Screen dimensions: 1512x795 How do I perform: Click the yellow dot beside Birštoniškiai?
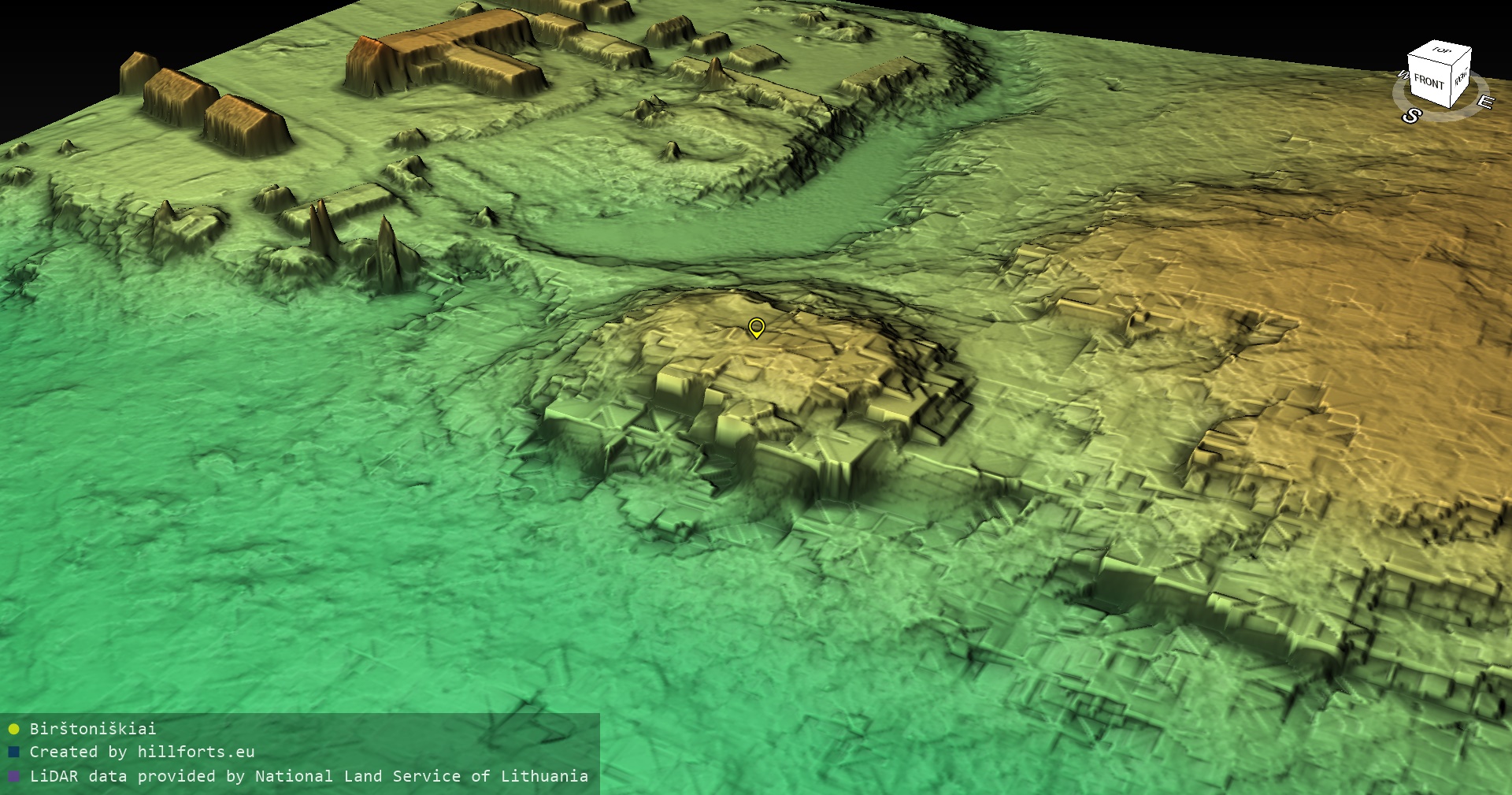point(13,729)
